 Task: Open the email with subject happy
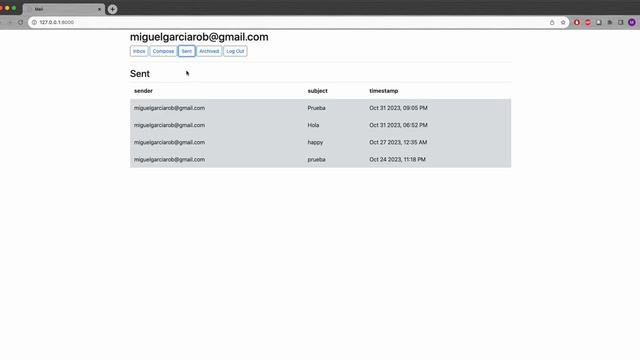tap(320, 142)
